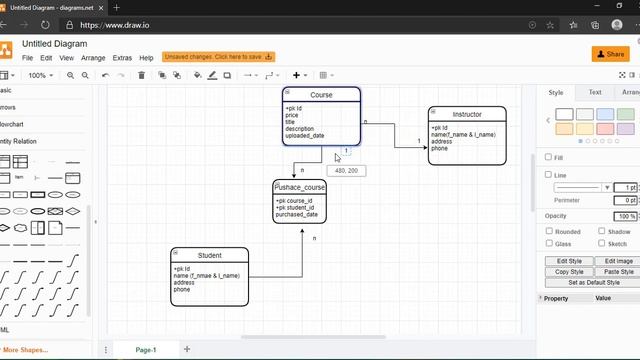The height and width of the screenshot is (360, 640).
Task: Show previous color swatch set
Action: pyautogui.click(x=548, y=120)
